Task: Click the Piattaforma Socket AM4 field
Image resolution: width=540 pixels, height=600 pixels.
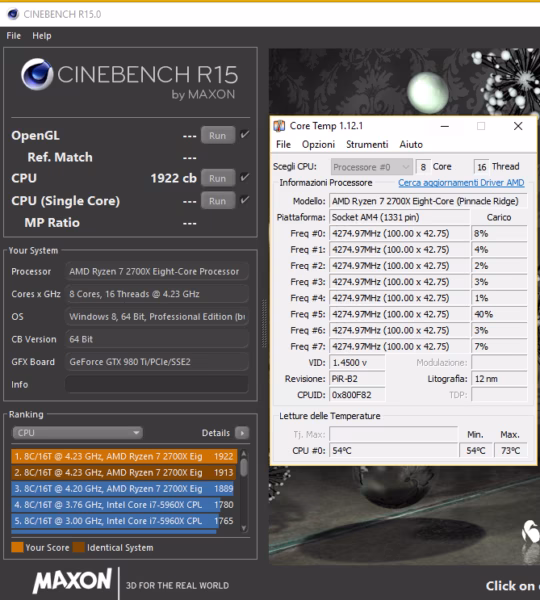Action: (399, 217)
